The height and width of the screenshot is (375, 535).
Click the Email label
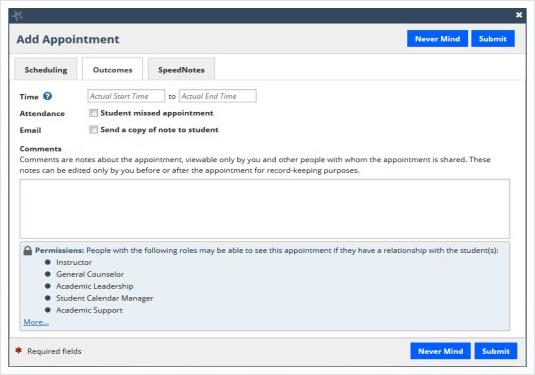pyautogui.click(x=30, y=130)
